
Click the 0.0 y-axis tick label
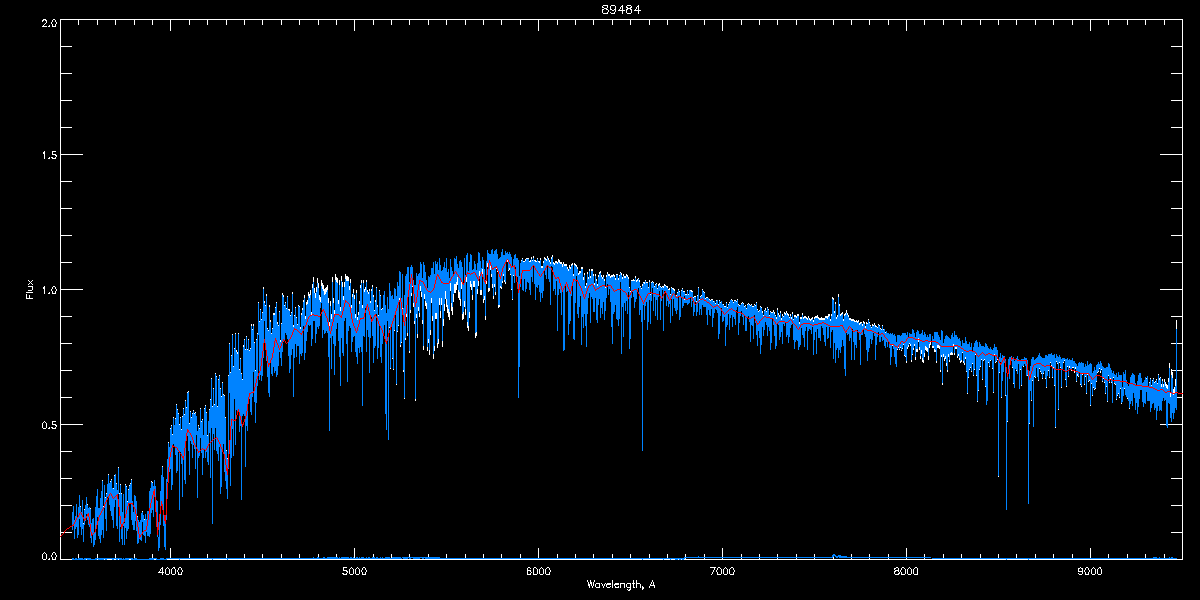pos(47,555)
